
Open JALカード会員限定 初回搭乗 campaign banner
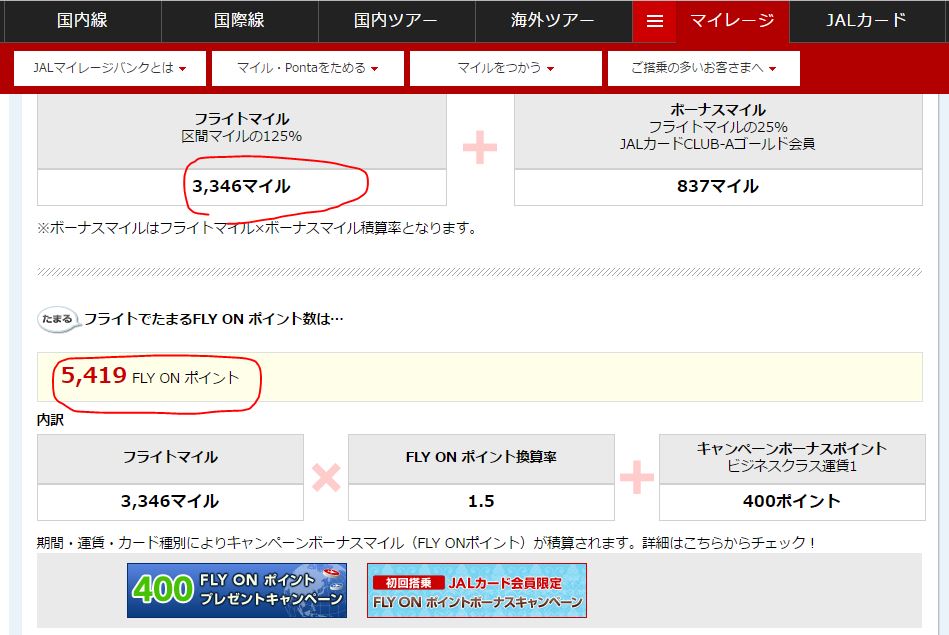coord(477,590)
